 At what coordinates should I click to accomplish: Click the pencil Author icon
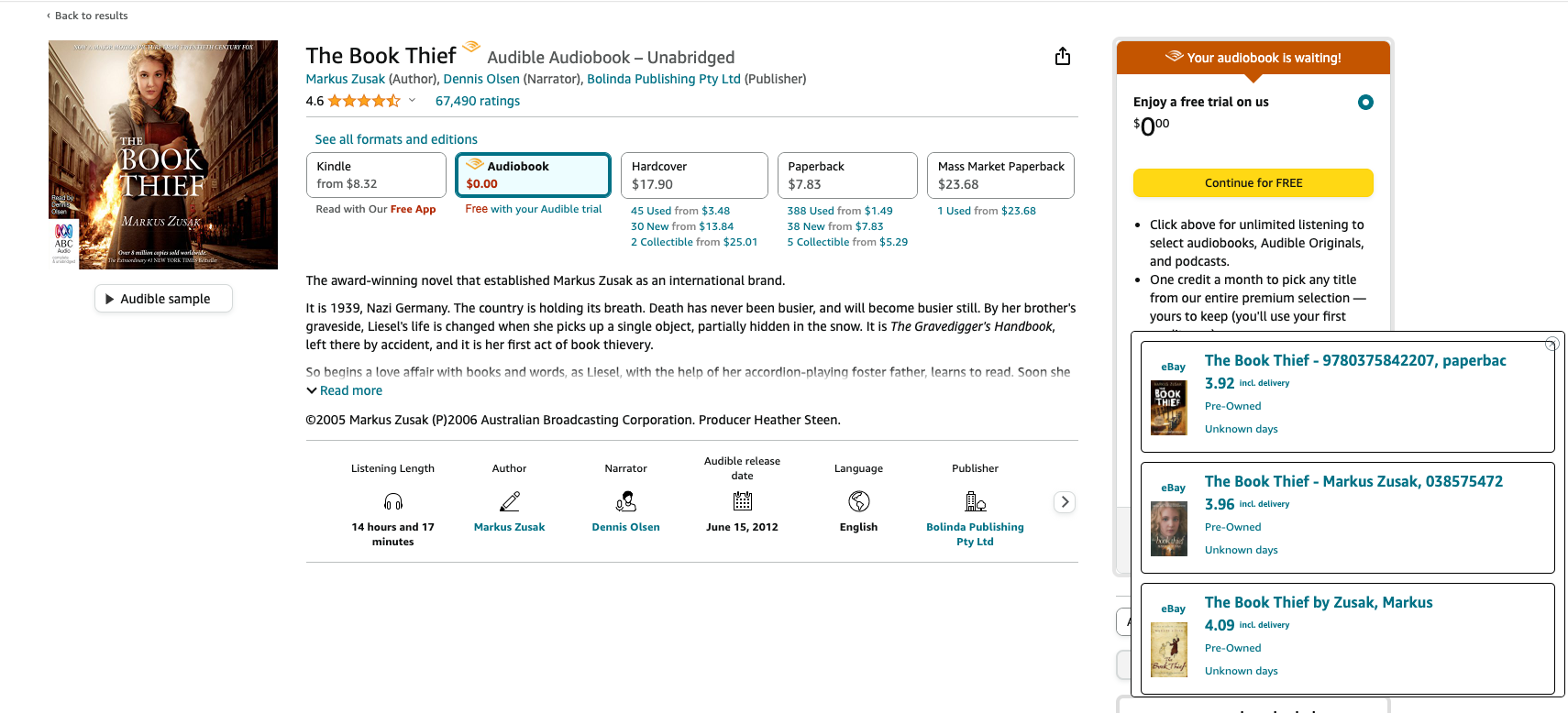509,501
